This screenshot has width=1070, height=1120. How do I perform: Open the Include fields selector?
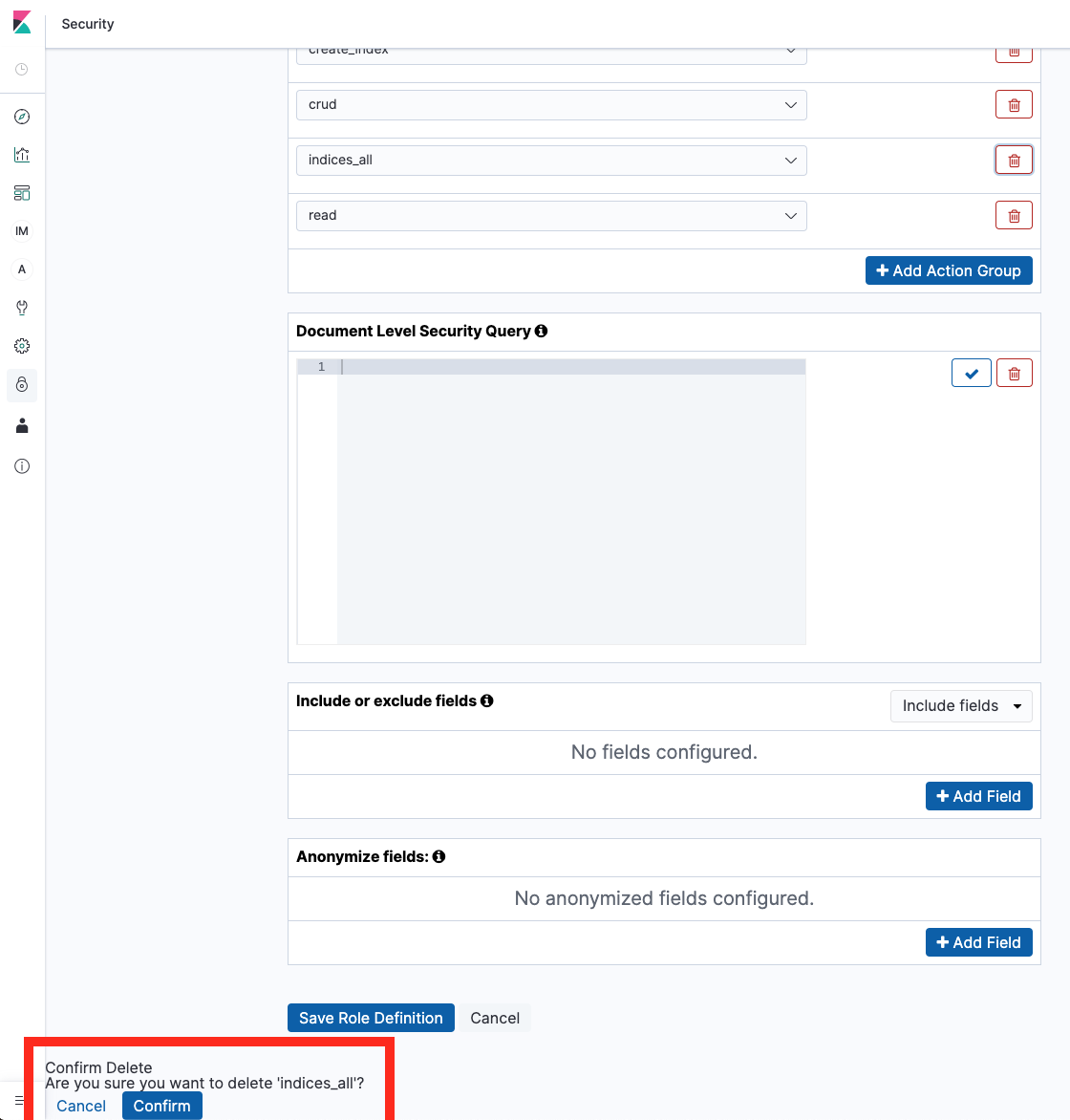click(960, 705)
